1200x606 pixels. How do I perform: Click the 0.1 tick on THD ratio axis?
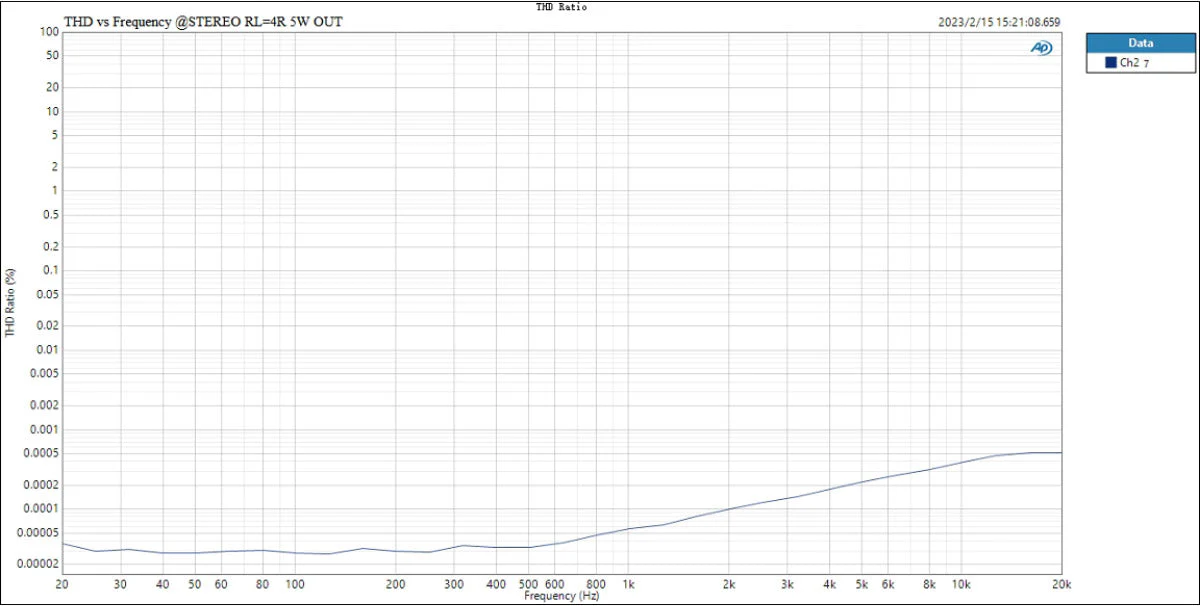coord(51,270)
